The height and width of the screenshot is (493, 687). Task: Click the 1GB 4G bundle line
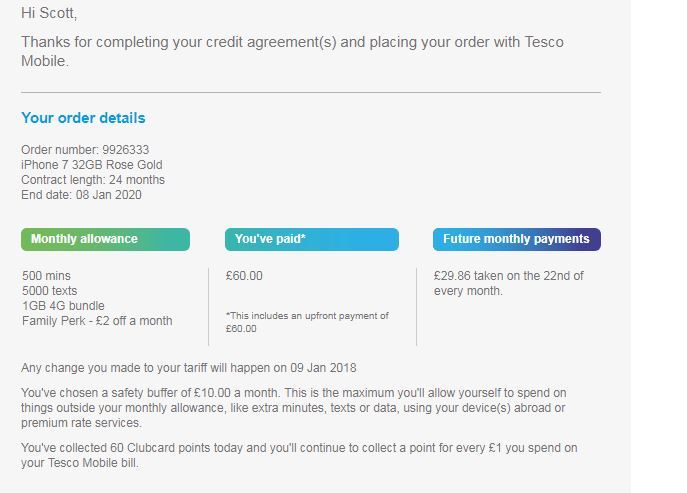tap(63, 306)
